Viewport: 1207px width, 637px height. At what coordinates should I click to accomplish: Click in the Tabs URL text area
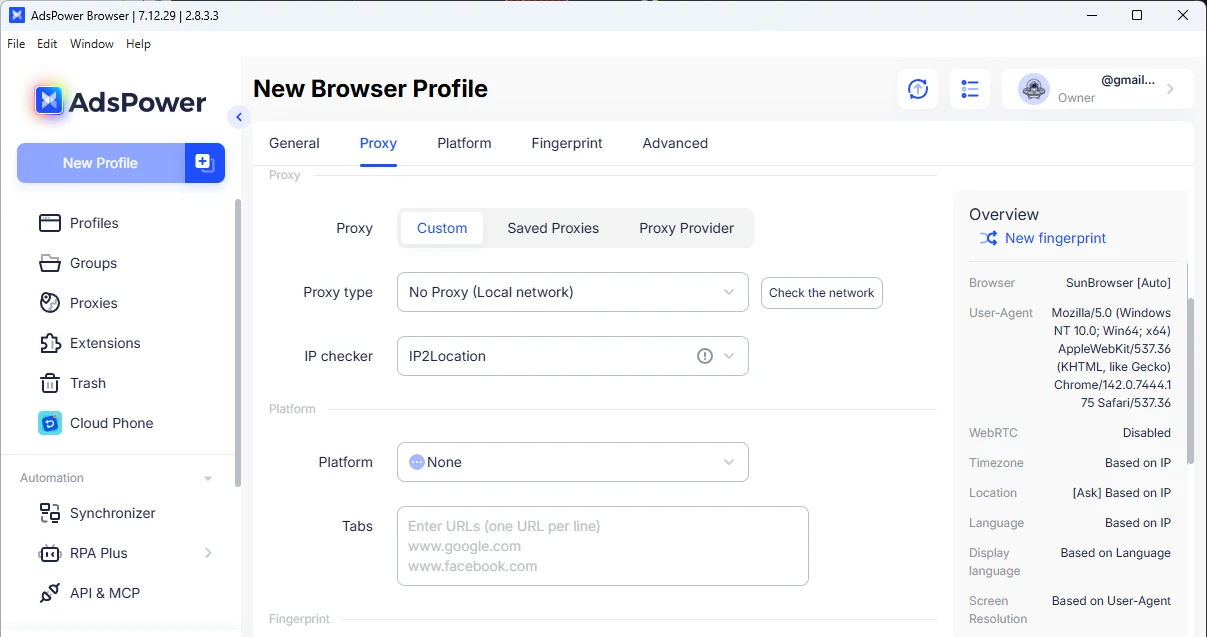tap(602, 546)
